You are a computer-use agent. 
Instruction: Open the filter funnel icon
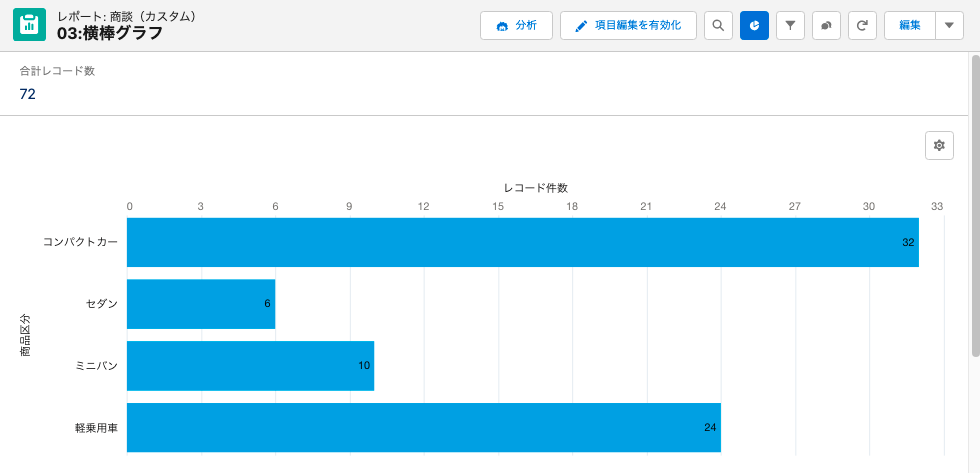(790, 26)
